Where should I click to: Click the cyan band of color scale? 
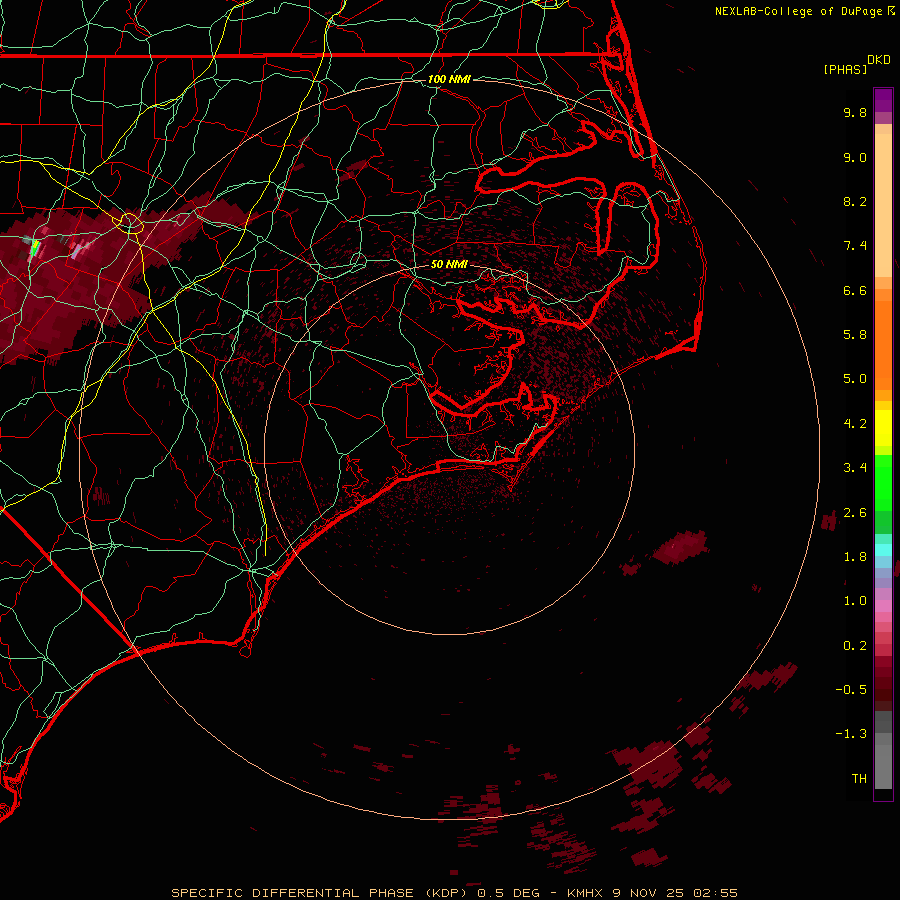click(x=883, y=550)
